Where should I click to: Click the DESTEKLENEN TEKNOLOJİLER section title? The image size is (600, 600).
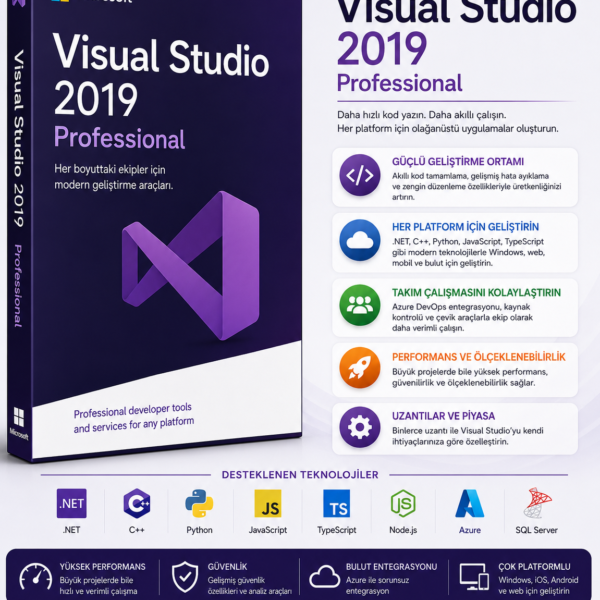tap(300, 475)
